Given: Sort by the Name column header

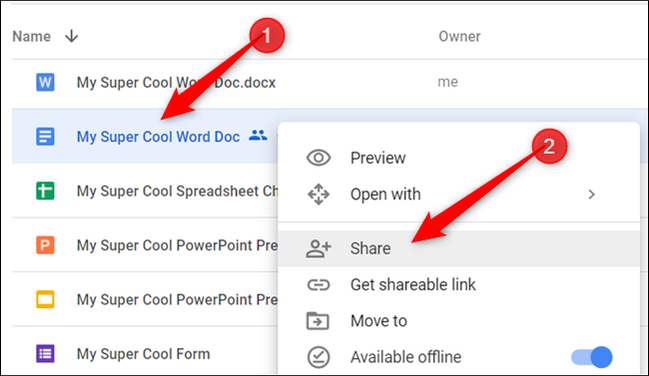Looking at the screenshot, I should [x=31, y=36].
